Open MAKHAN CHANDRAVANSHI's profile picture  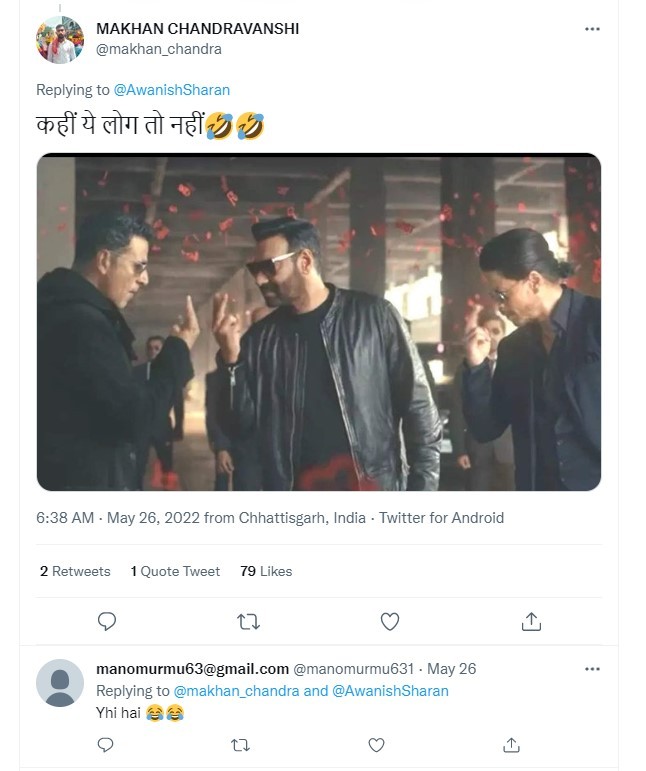click(60, 40)
